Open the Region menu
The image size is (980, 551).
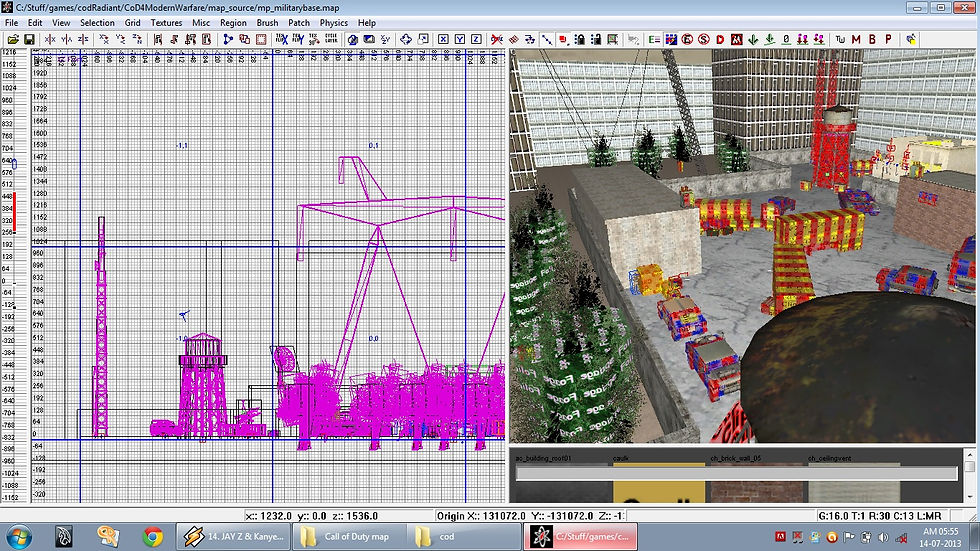point(233,22)
